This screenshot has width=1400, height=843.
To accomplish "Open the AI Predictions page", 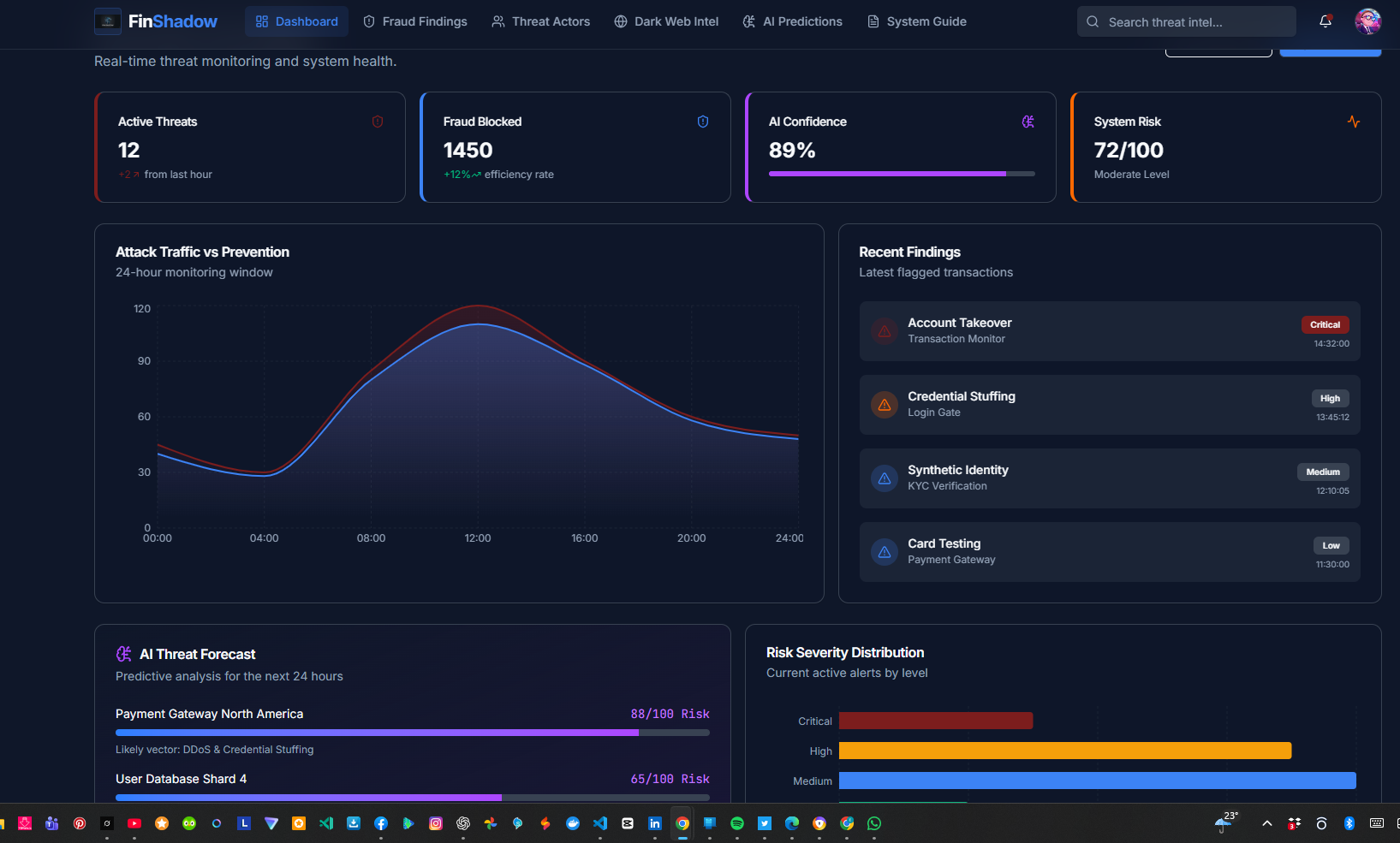I will (793, 21).
